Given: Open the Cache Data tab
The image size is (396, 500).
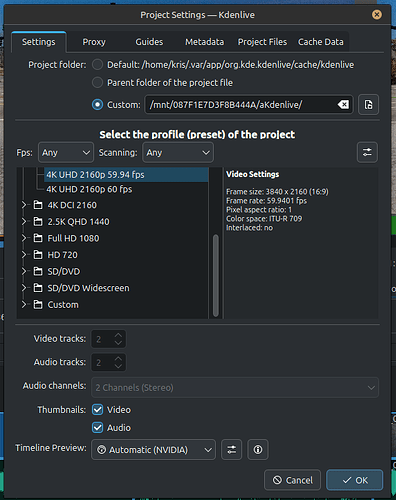Looking at the screenshot, I should coord(321,42).
